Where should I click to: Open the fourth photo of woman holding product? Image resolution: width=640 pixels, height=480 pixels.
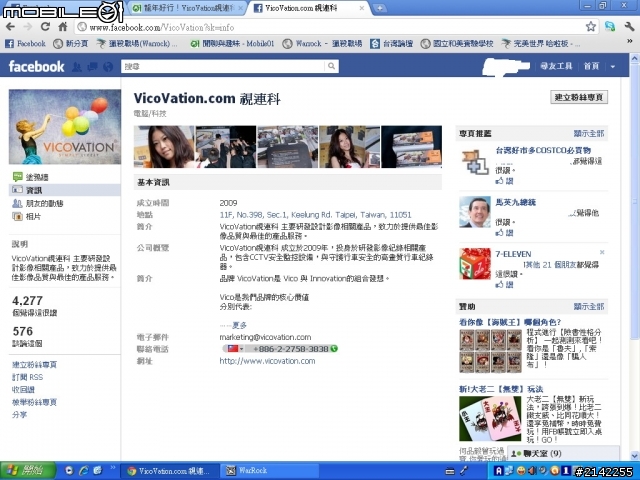pyautogui.click(x=349, y=147)
